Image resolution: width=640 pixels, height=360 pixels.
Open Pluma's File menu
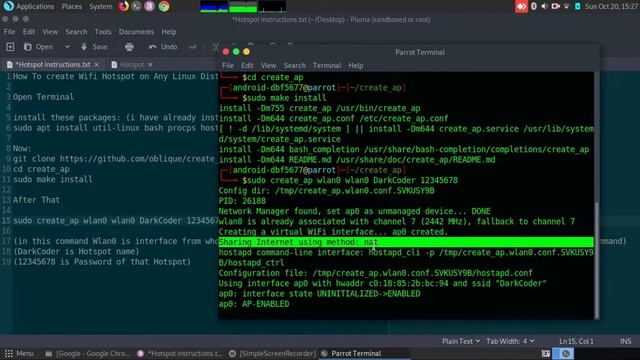coord(9,32)
